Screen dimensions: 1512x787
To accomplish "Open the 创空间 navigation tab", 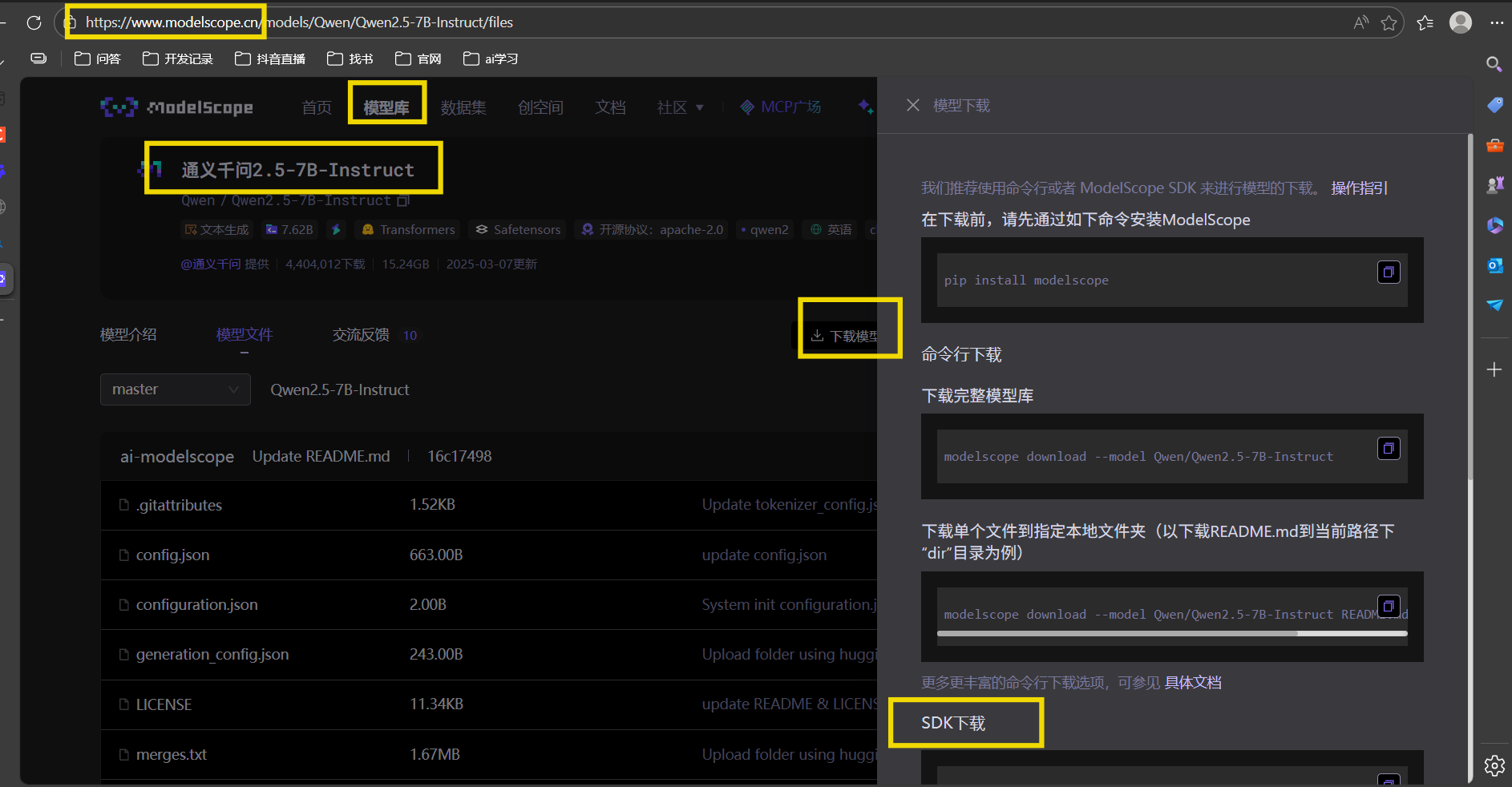I will [x=540, y=107].
